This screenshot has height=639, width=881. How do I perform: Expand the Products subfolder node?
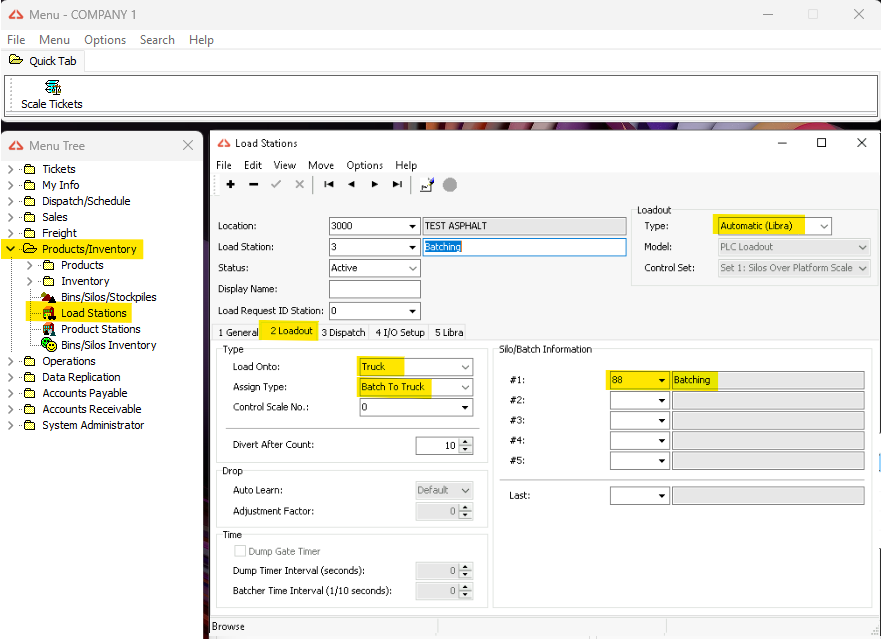point(29,265)
